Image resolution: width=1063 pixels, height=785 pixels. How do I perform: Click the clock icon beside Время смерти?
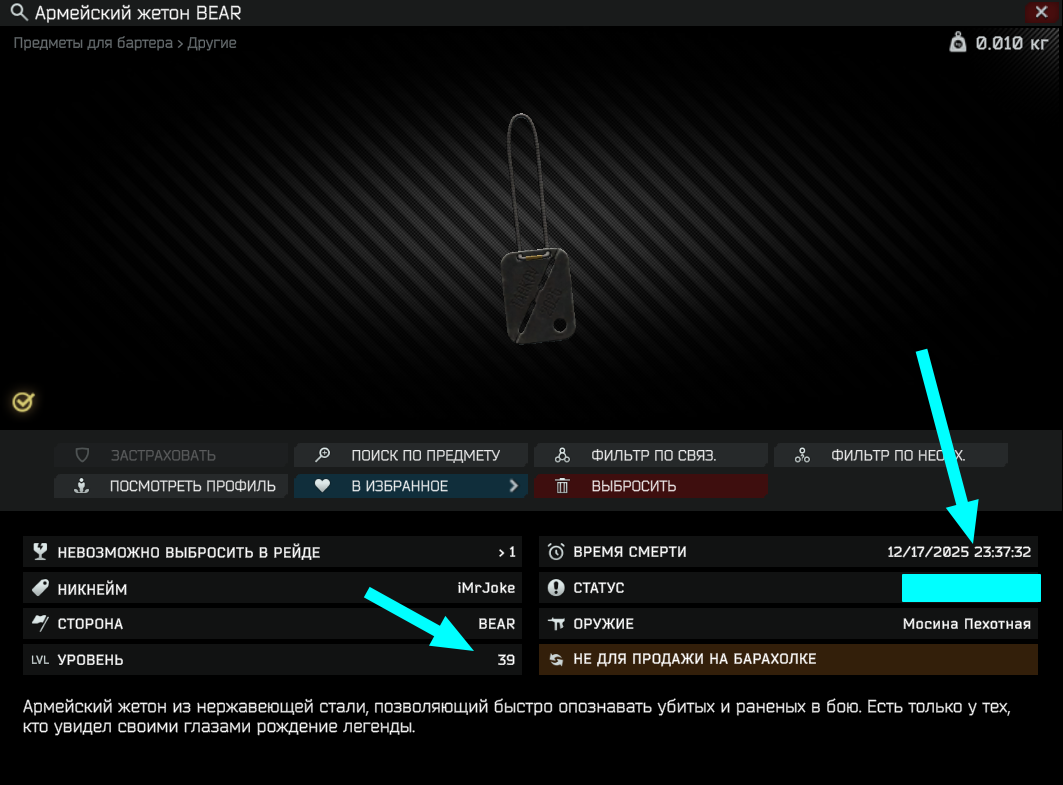[556, 552]
